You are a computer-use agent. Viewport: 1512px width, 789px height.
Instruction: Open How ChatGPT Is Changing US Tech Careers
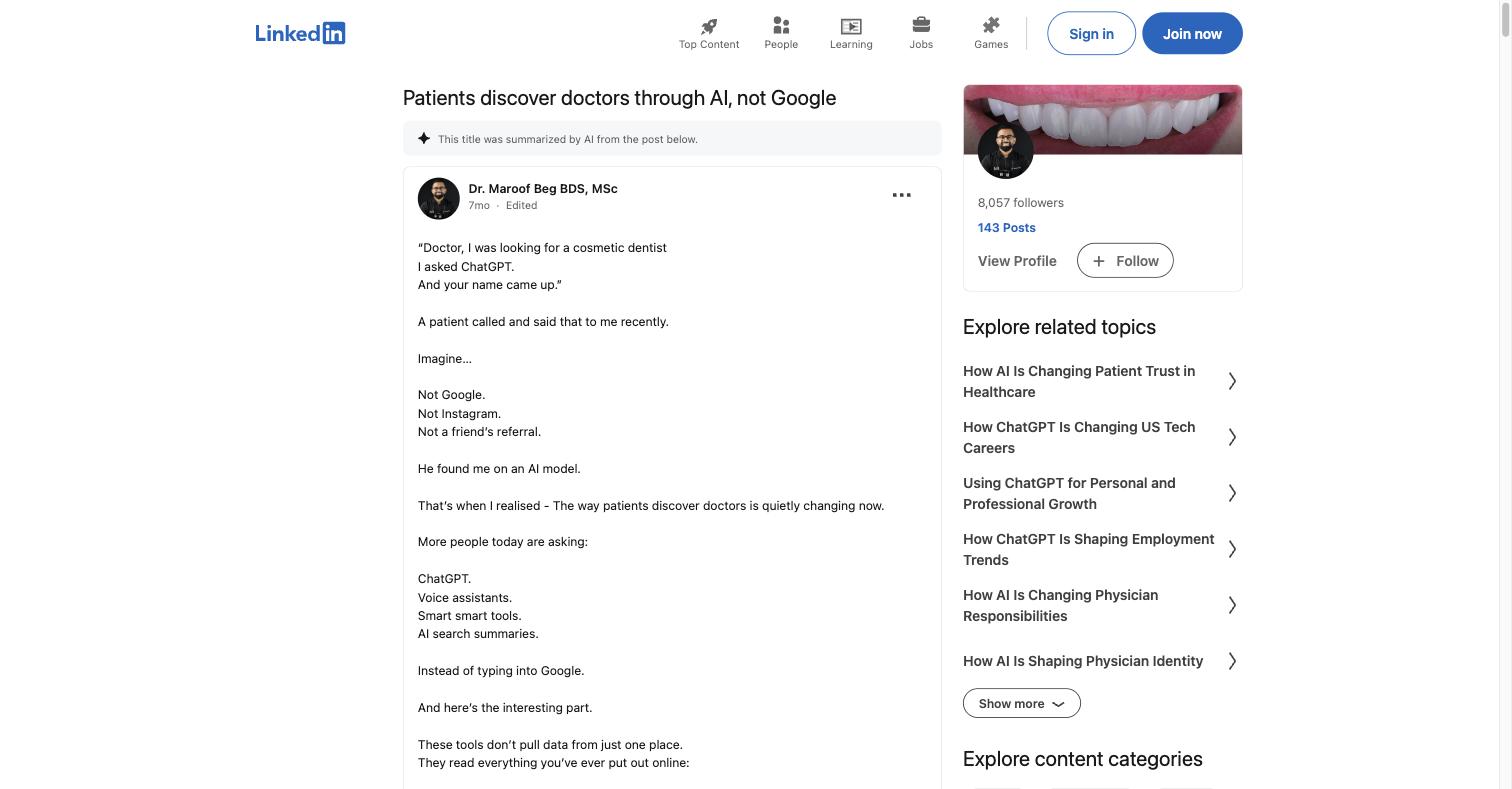pyautogui.click(x=1079, y=437)
